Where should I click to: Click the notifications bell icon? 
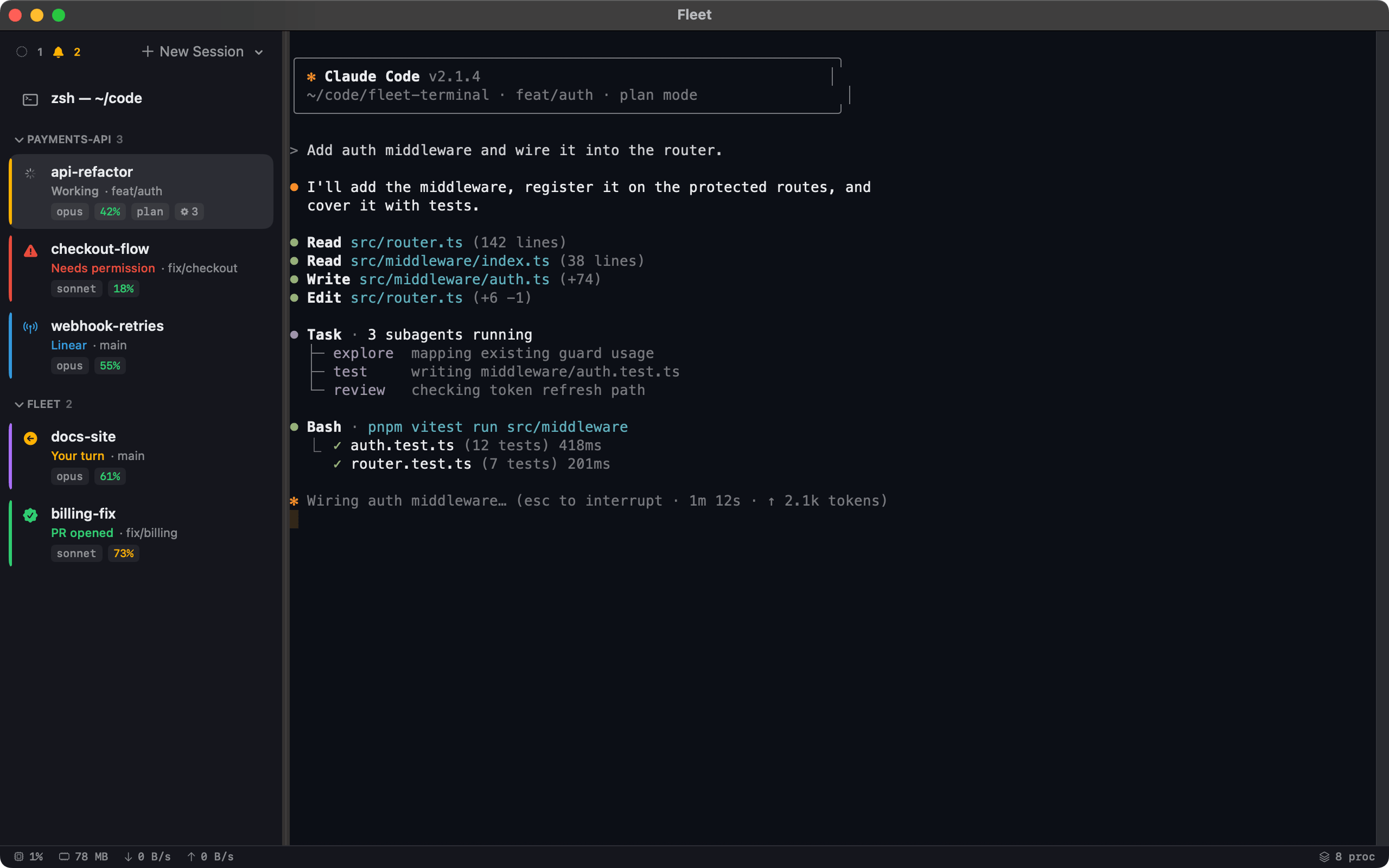point(58,52)
